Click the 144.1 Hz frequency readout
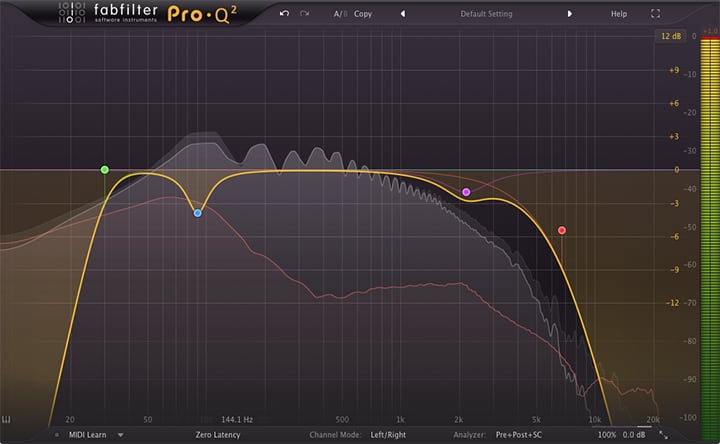Screen dimensions: 720x444 [x=237, y=420]
